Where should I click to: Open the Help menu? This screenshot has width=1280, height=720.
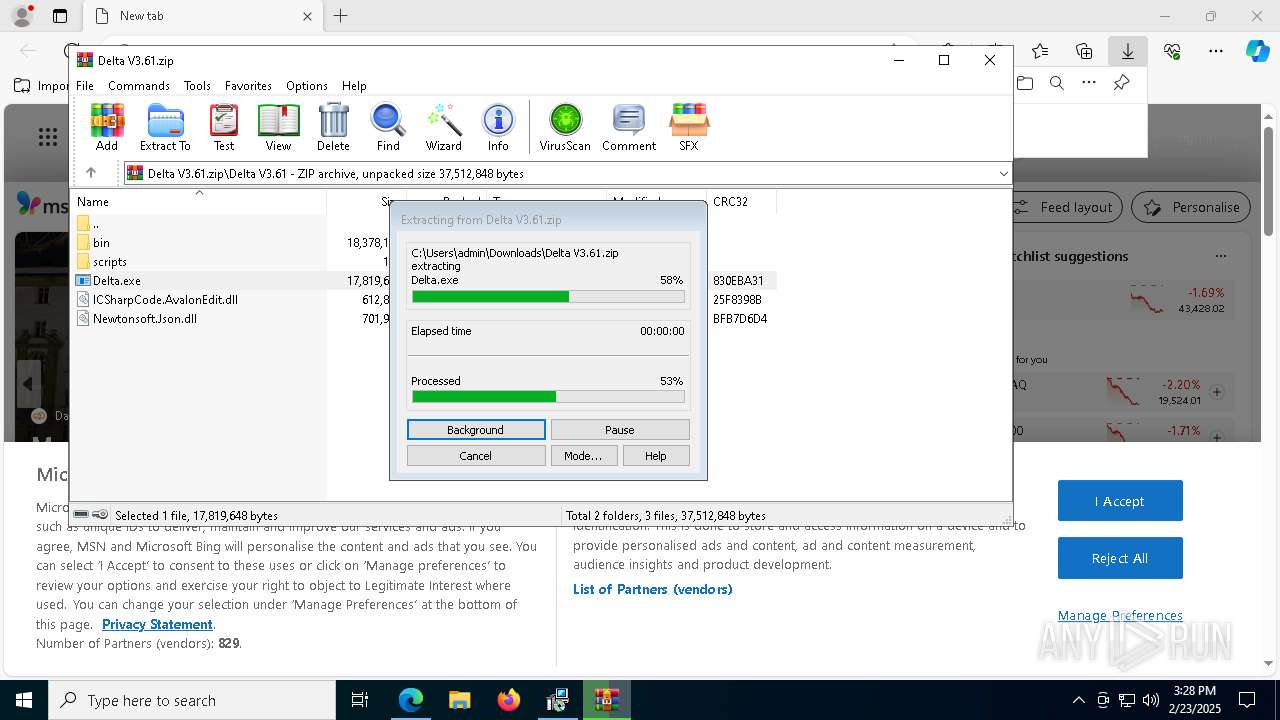(x=354, y=86)
